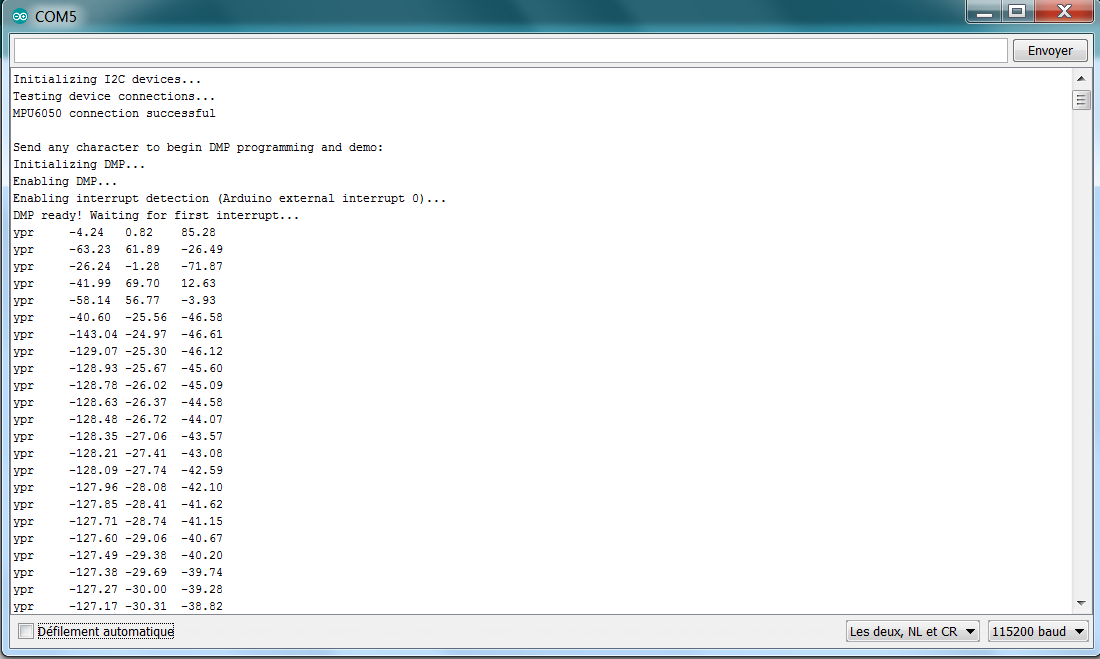Click the Arduino logo icon in title bar

(20, 16)
